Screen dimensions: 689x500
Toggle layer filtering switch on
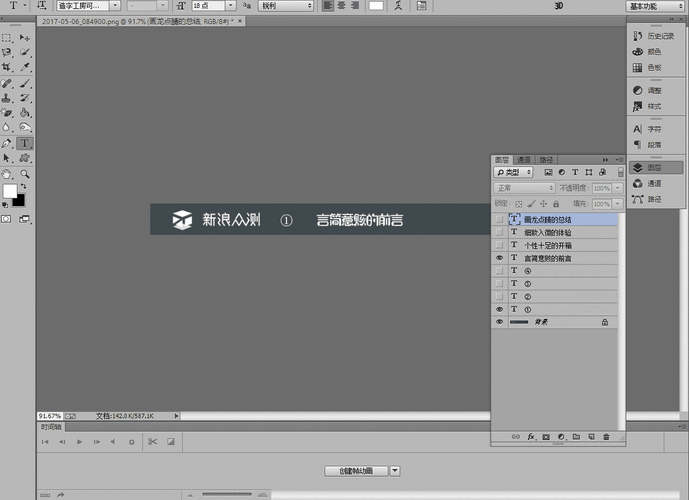tap(620, 172)
